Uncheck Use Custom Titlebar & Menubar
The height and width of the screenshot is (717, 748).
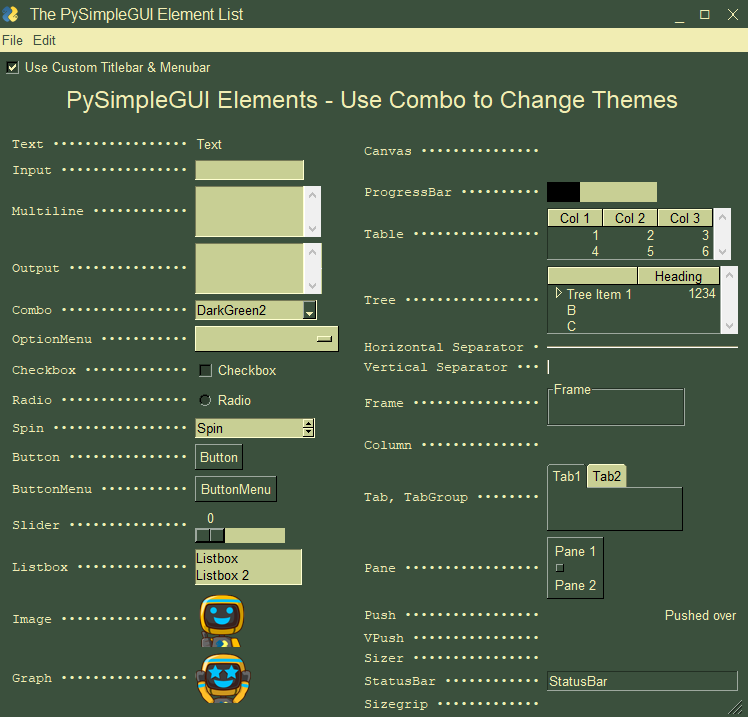[x=13, y=67]
